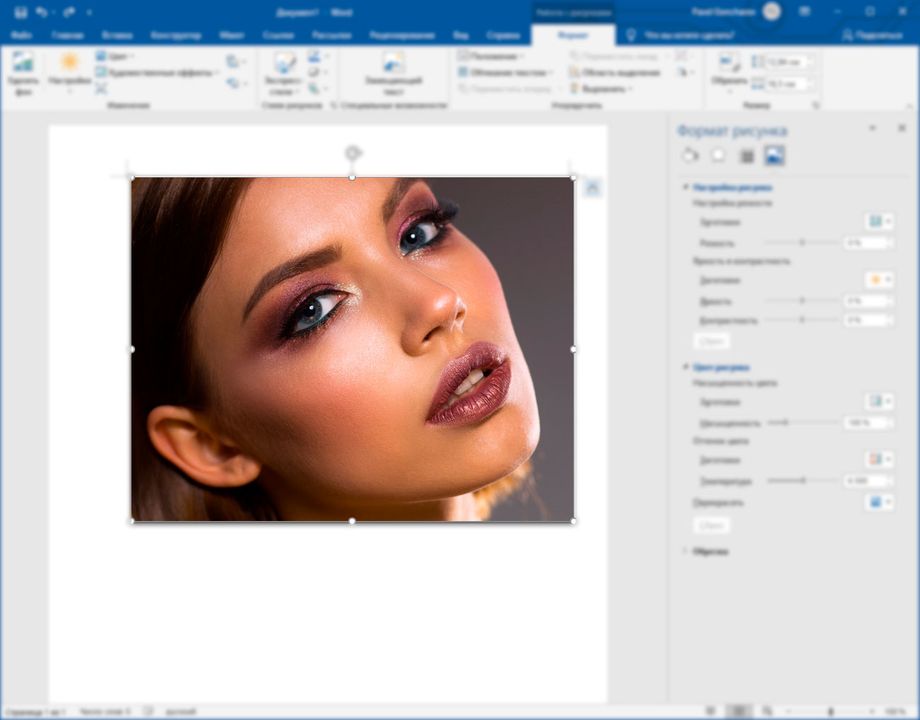This screenshot has height=720, width=920.
Task: Click the Fill & Line icon in pane
Action: click(x=692, y=156)
